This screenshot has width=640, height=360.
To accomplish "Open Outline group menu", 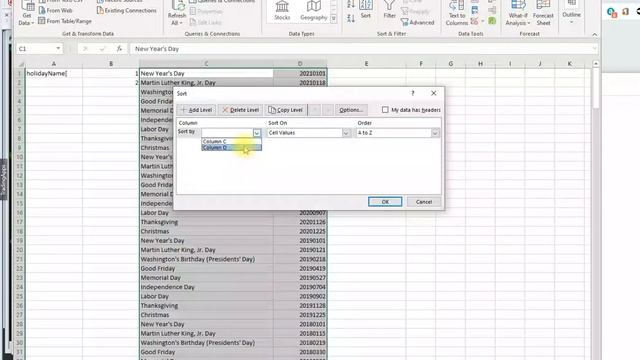I will point(571,12).
